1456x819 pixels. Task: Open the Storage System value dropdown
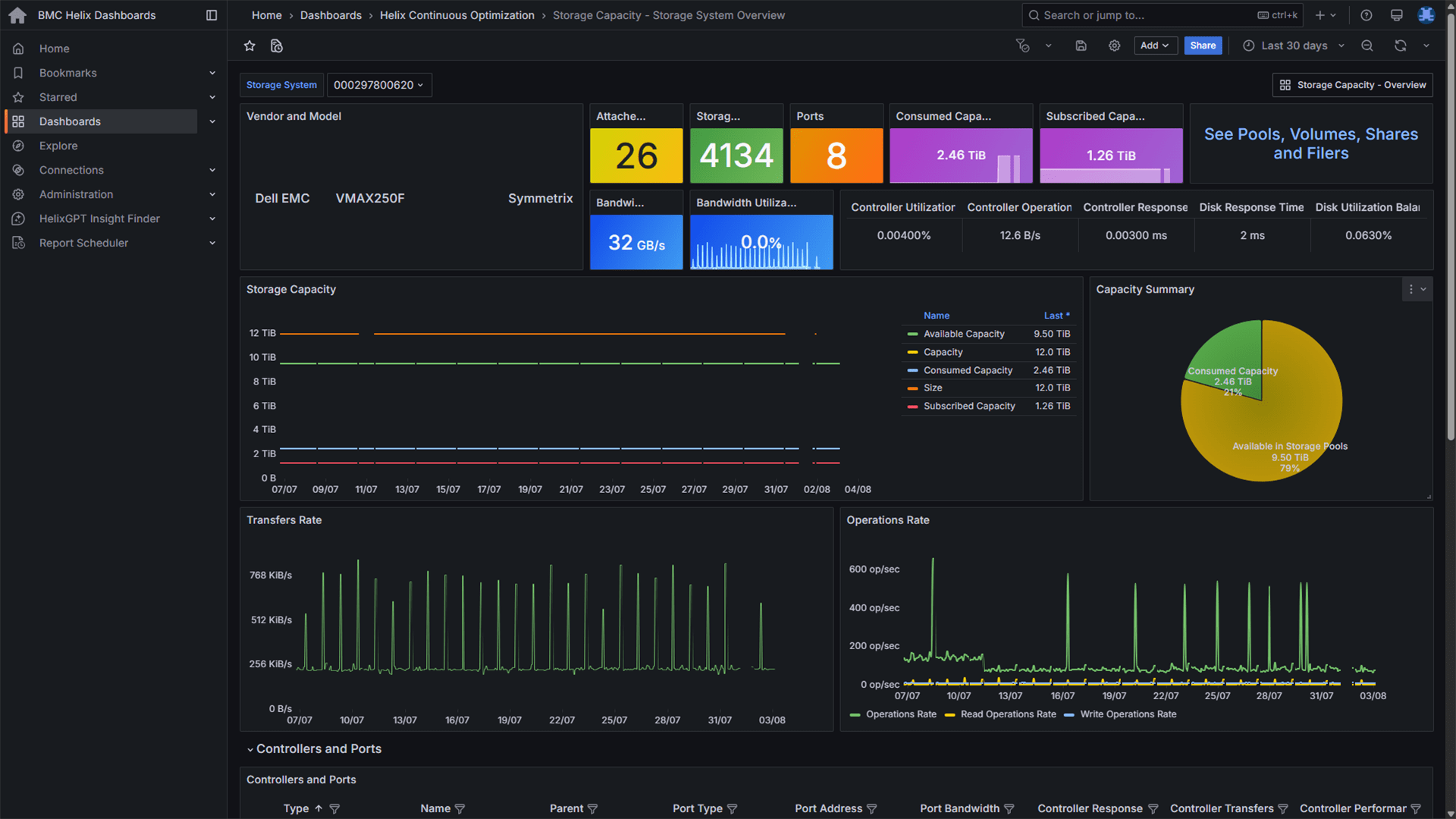378,85
